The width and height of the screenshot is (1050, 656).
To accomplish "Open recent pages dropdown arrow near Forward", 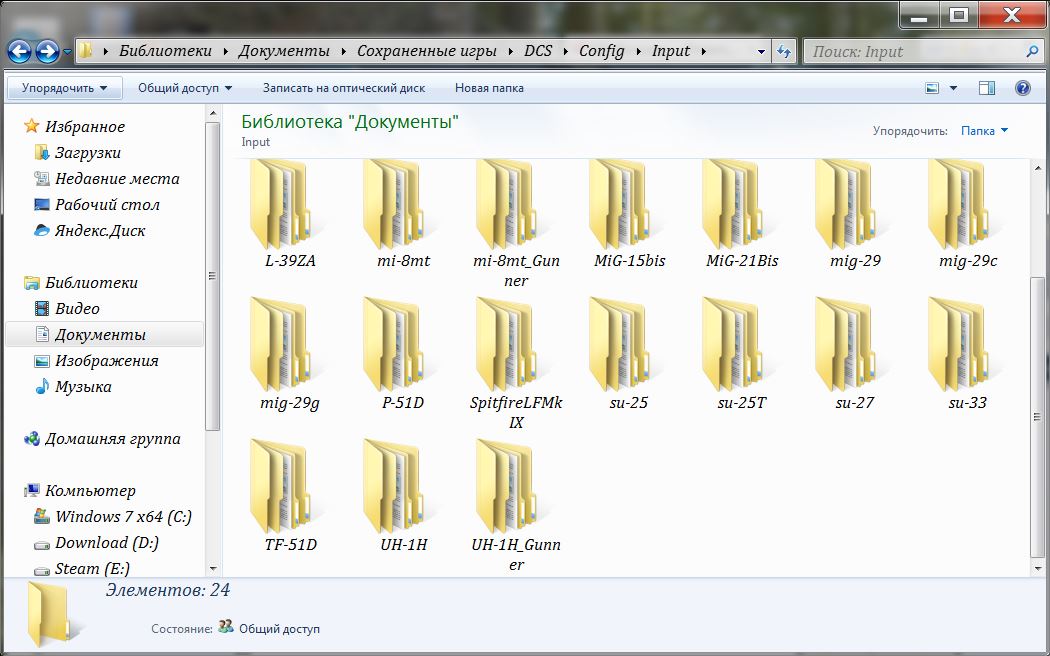I will coord(67,52).
